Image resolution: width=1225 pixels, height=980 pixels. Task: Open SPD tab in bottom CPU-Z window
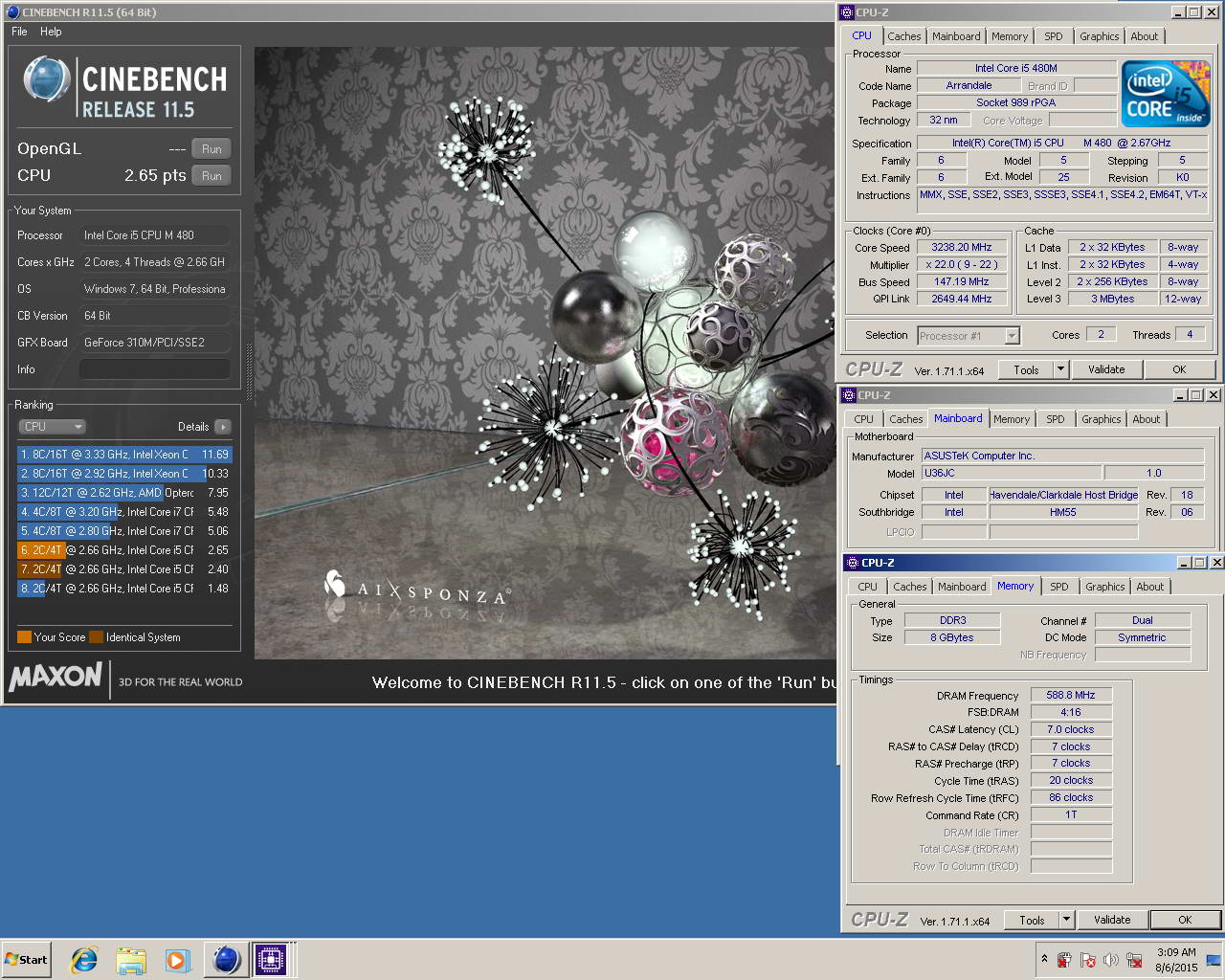click(x=1058, y=587)
